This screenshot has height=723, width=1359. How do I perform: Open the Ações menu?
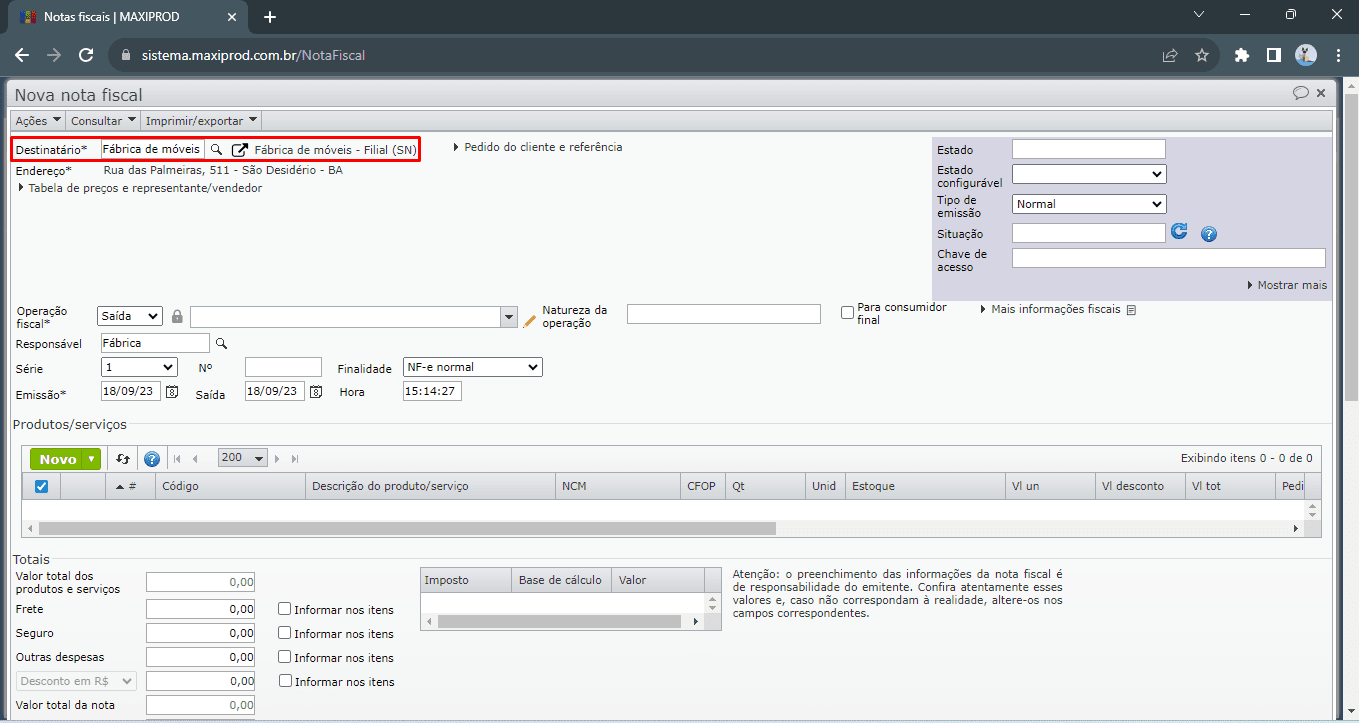pyautogui.click(x=38, y=121)
